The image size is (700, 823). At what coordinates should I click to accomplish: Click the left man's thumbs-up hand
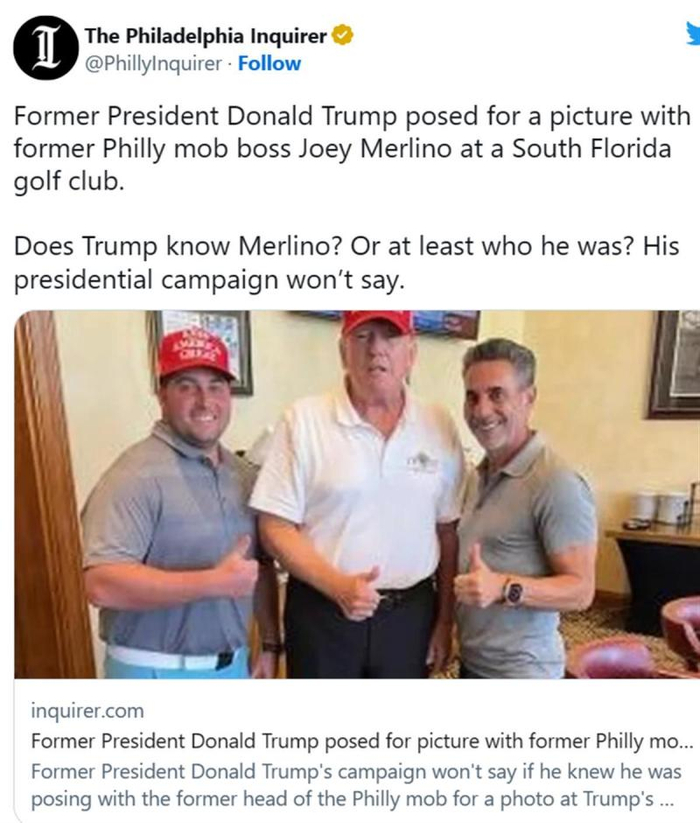237,570
